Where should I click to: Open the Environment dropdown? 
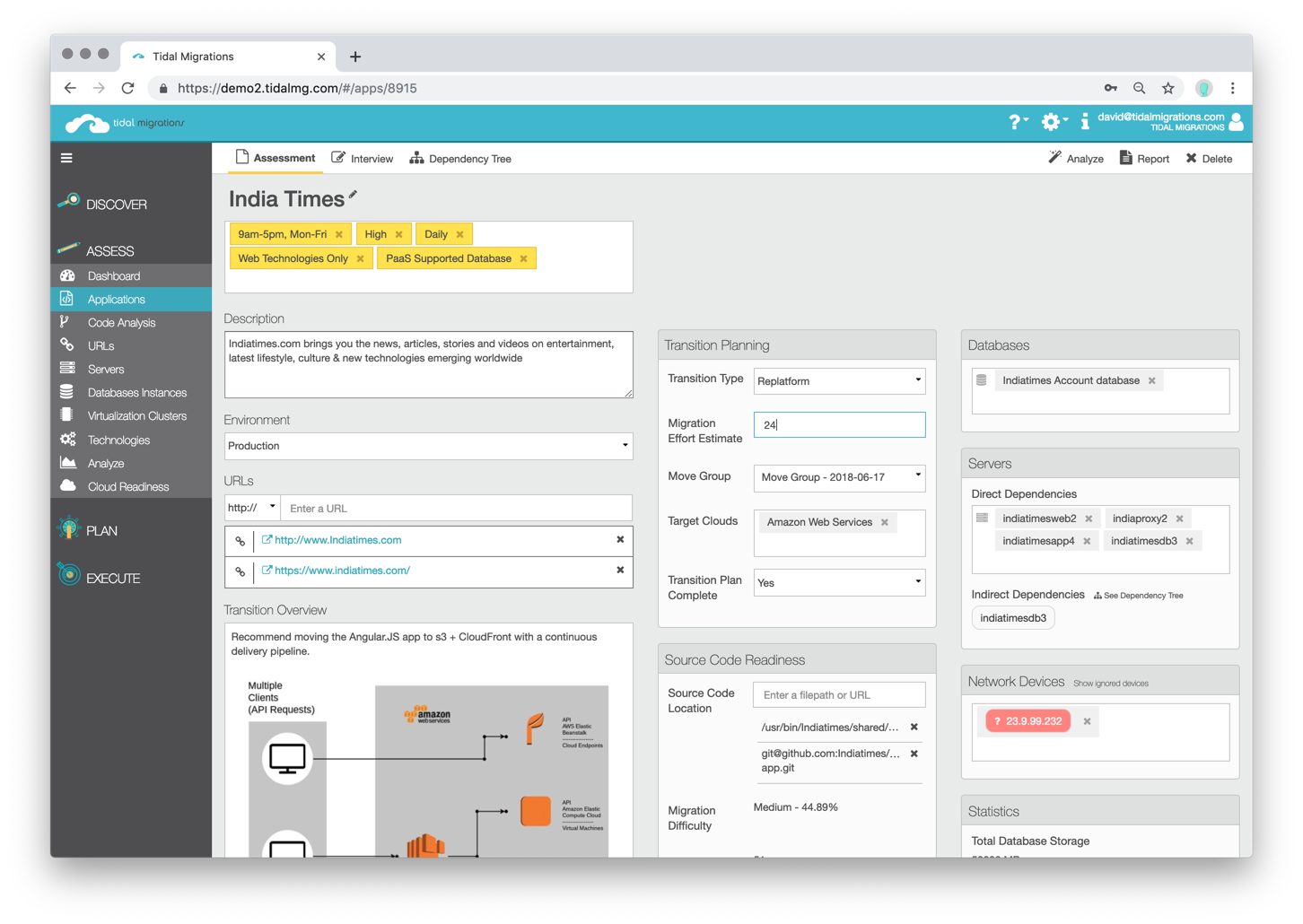coord(428,446)
